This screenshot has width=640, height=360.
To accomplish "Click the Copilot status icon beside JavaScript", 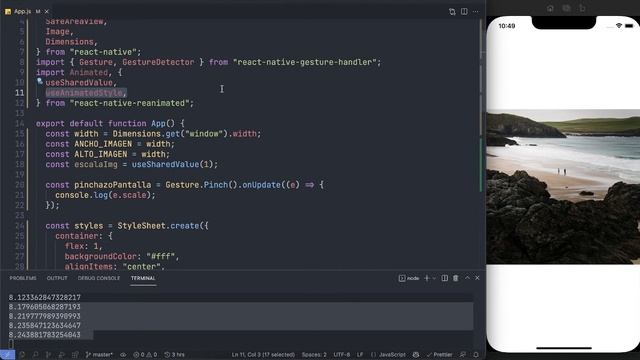I will tap(416, 355).
